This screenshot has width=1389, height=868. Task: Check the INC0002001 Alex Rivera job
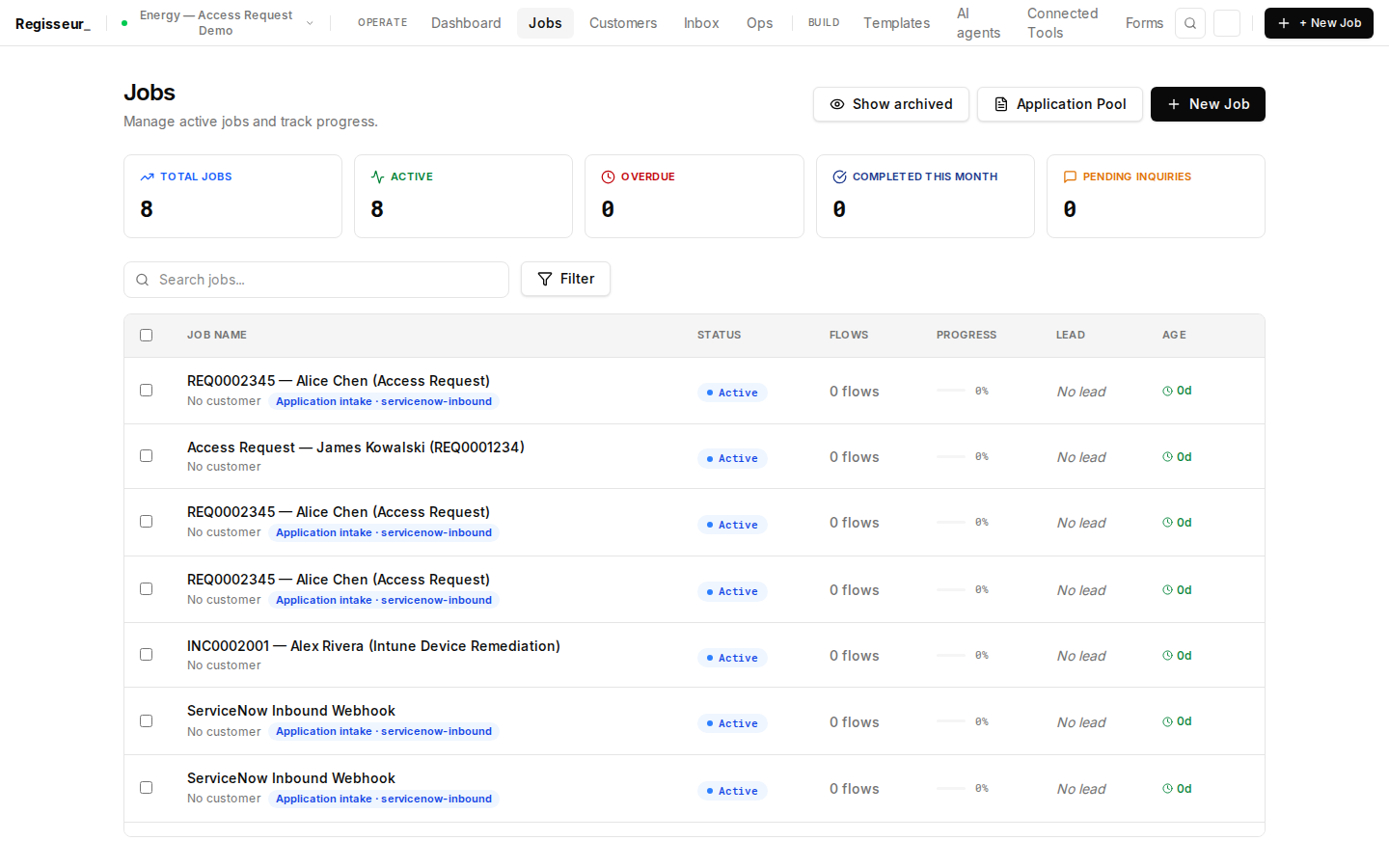[147, 655]
